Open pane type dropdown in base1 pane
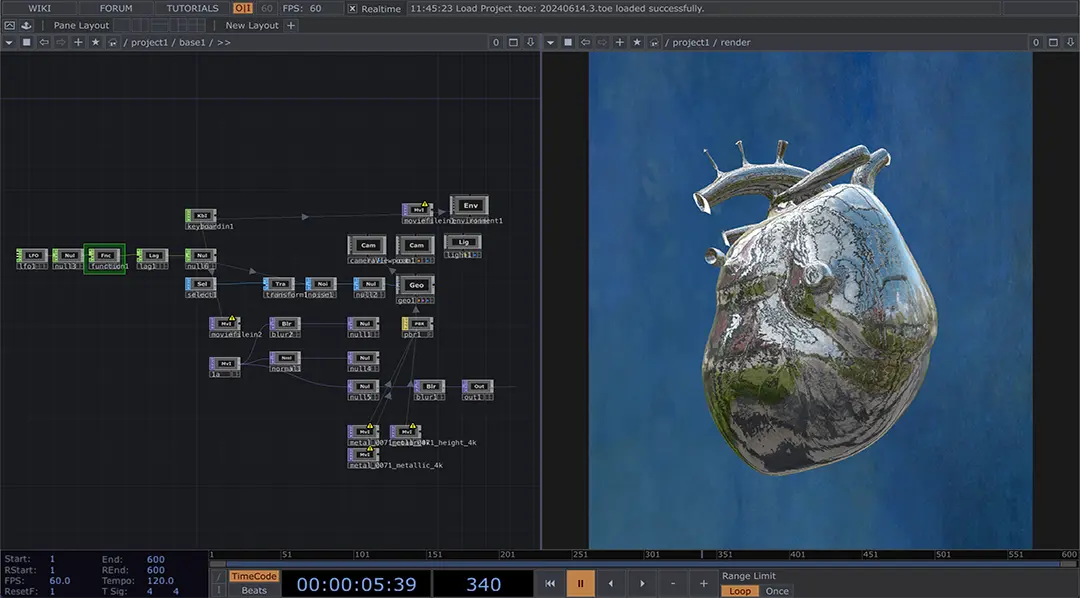Image resolution: width=1080 pixels, height=598 pixels. pos(9,42)
